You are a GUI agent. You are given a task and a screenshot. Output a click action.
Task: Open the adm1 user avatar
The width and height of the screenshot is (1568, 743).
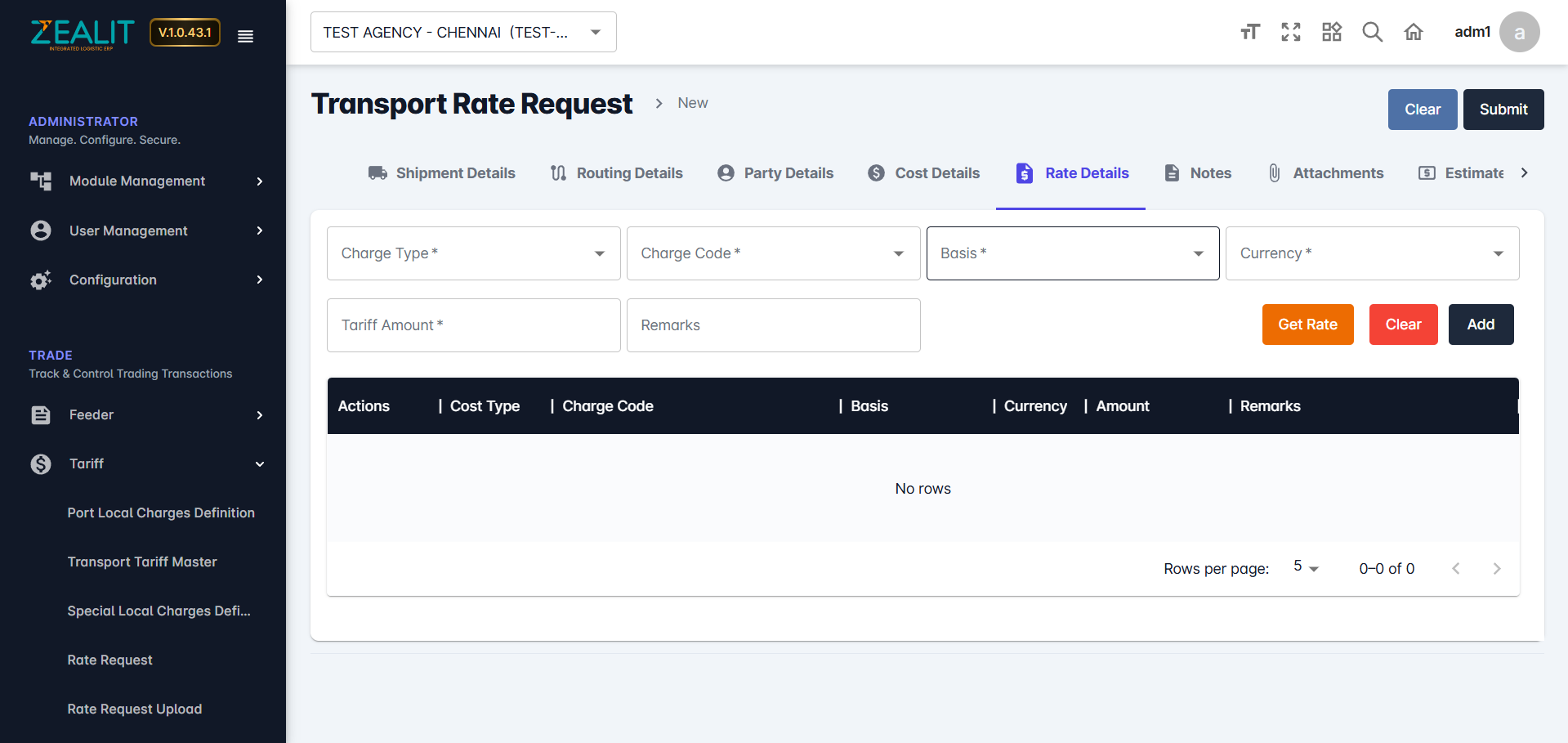tap(1518, 32)
